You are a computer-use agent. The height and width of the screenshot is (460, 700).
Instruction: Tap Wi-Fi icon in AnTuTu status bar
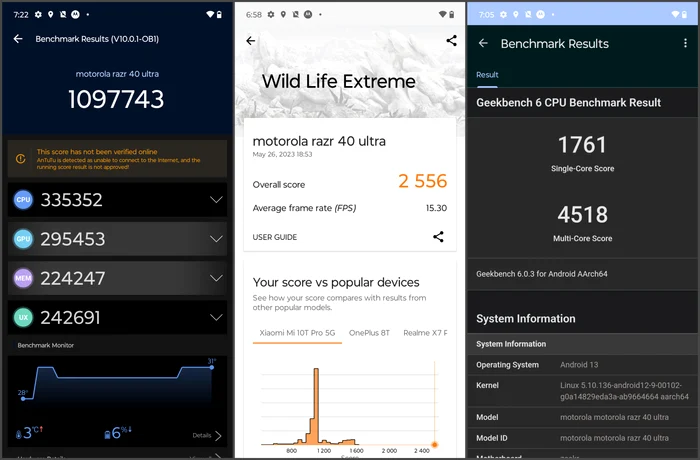click(x=210, y=14)
